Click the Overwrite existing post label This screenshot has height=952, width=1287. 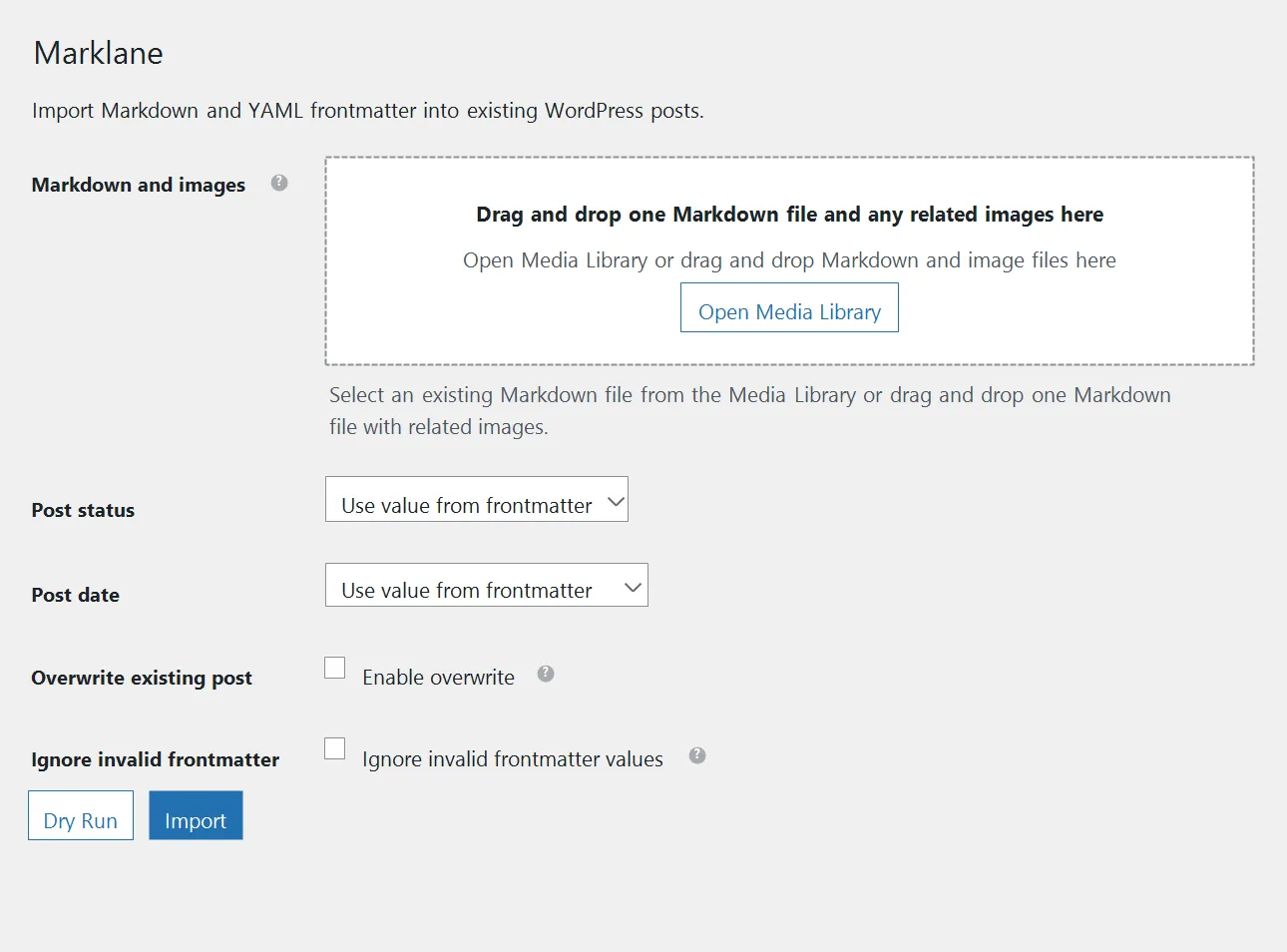pyautogui.click(x=142, y=679)
